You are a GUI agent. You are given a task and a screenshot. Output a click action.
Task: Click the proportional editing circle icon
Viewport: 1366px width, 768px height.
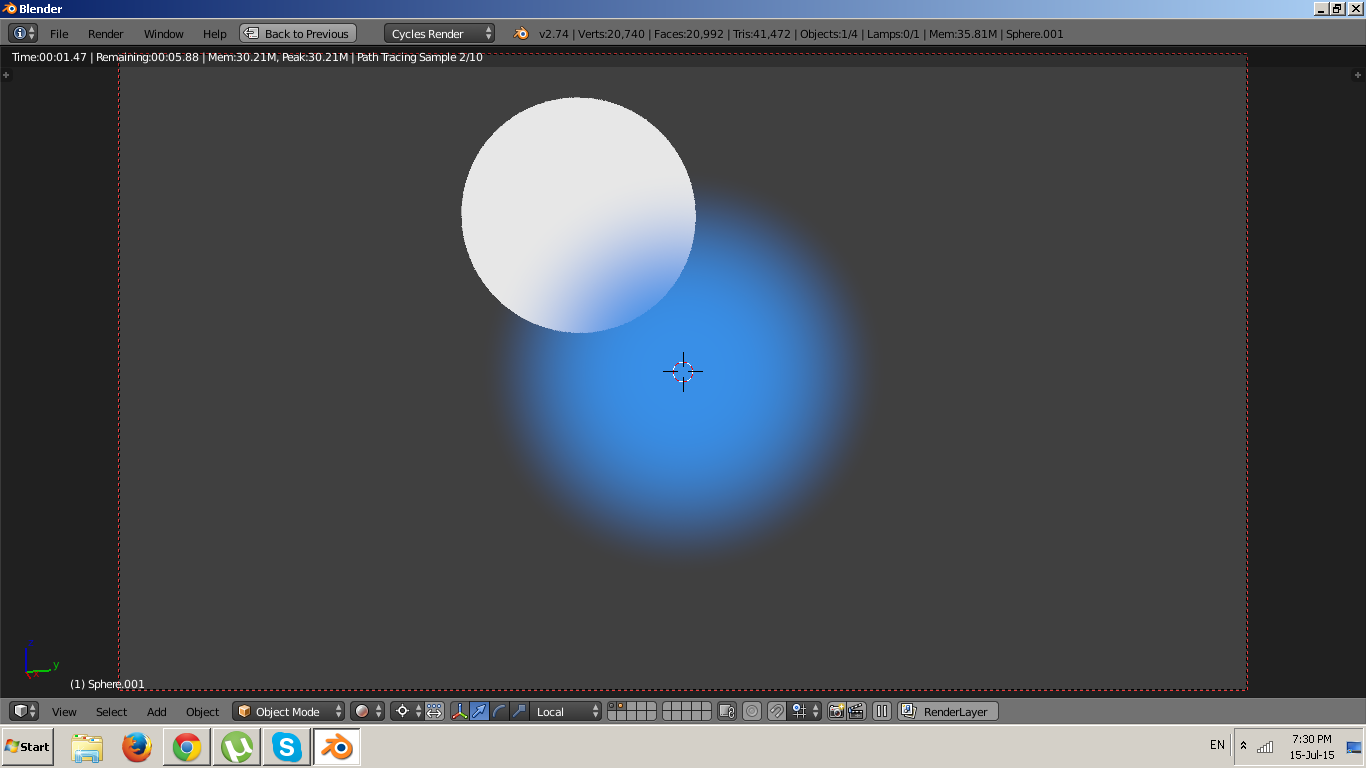point(752,711)
